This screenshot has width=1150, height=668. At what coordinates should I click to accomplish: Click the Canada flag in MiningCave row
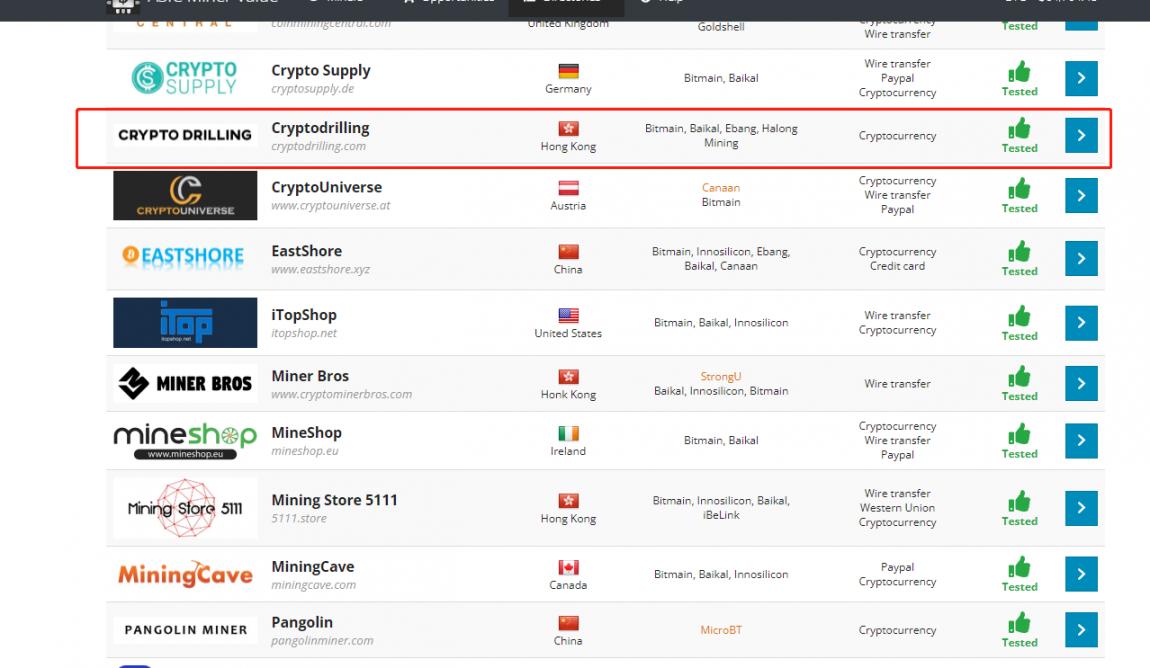tap(568, 568)
